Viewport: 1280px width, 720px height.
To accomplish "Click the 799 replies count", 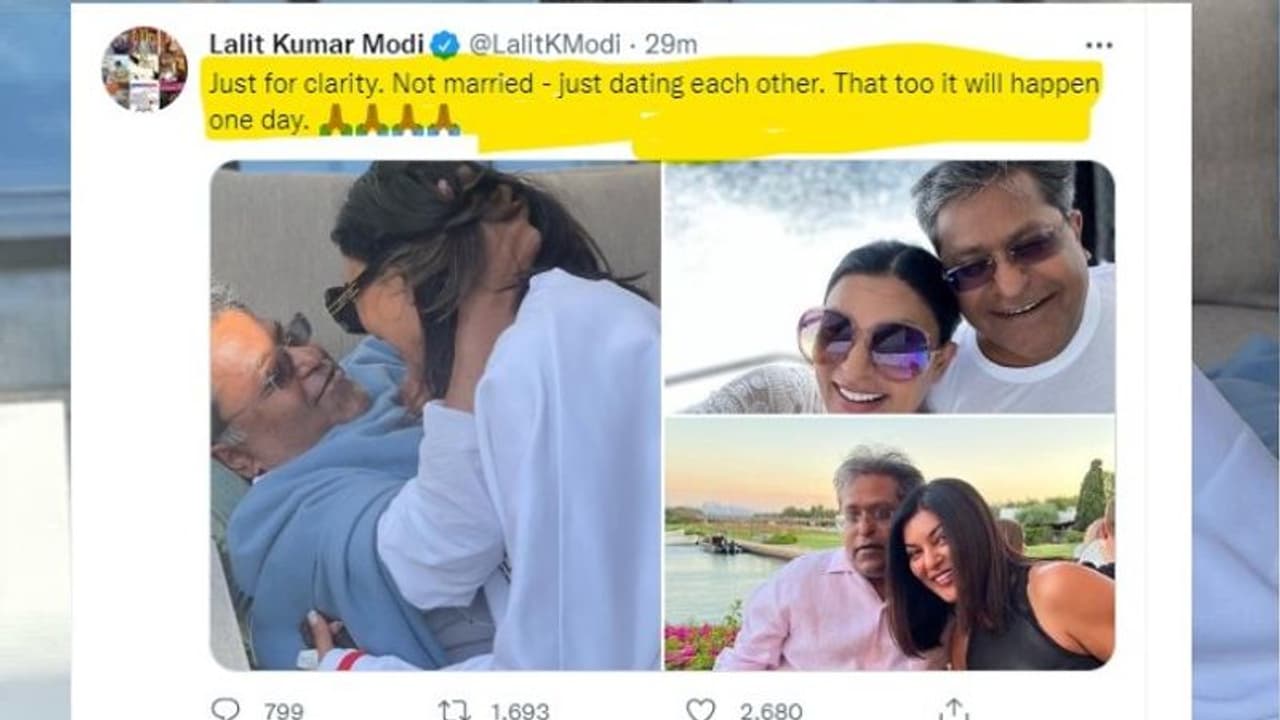I will pos(284,711).
